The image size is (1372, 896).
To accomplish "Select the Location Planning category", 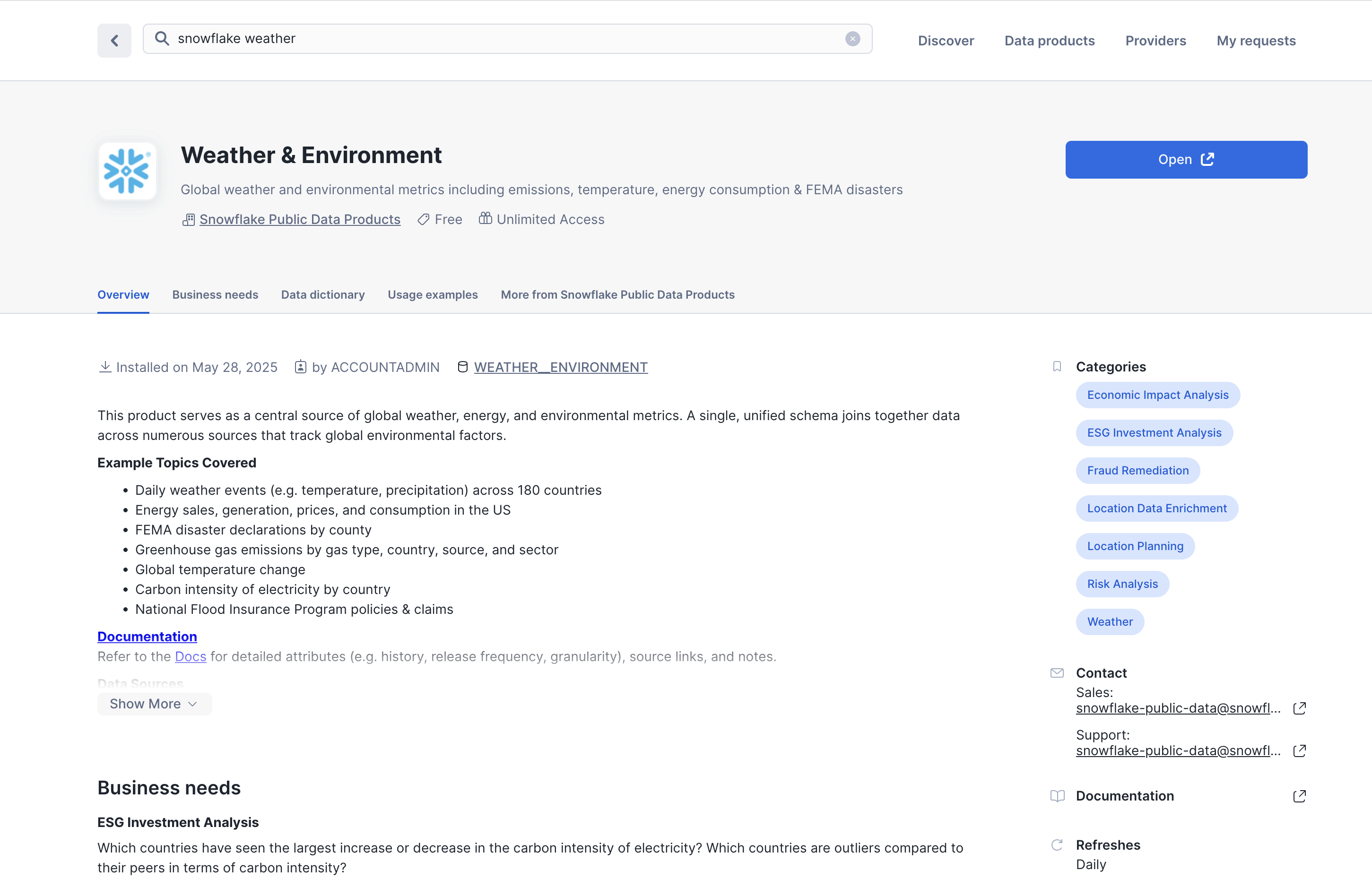I will coord(1135,546).
